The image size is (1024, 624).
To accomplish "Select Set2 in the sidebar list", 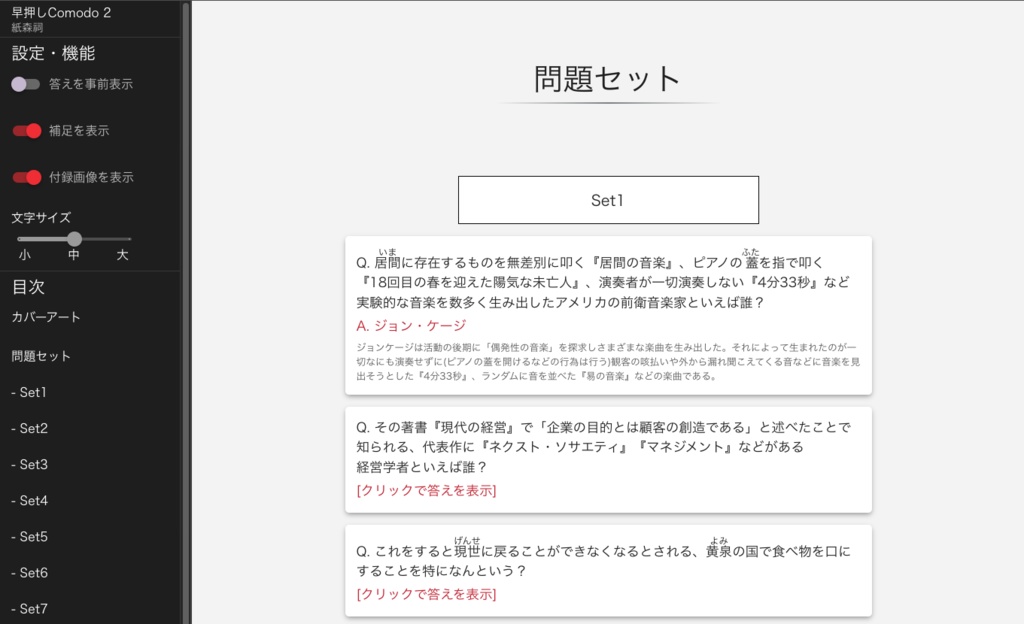I will click(30, 428).
